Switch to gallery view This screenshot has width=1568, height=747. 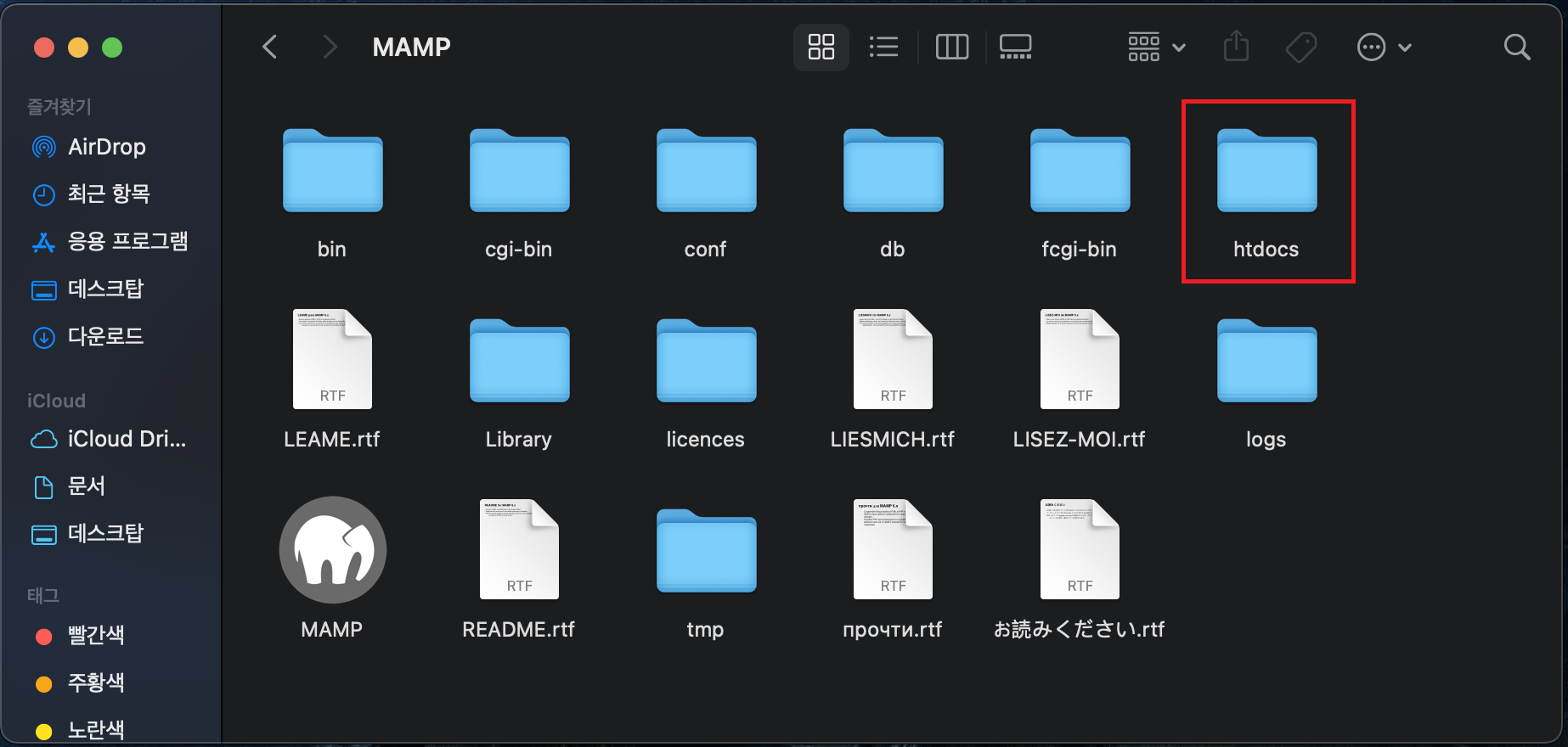(x=1015, y=47)
